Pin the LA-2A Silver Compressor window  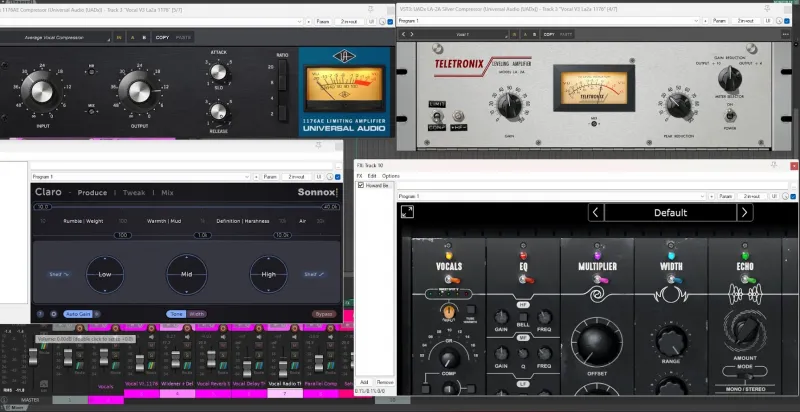pyautogui.click(x=767, y=9)
